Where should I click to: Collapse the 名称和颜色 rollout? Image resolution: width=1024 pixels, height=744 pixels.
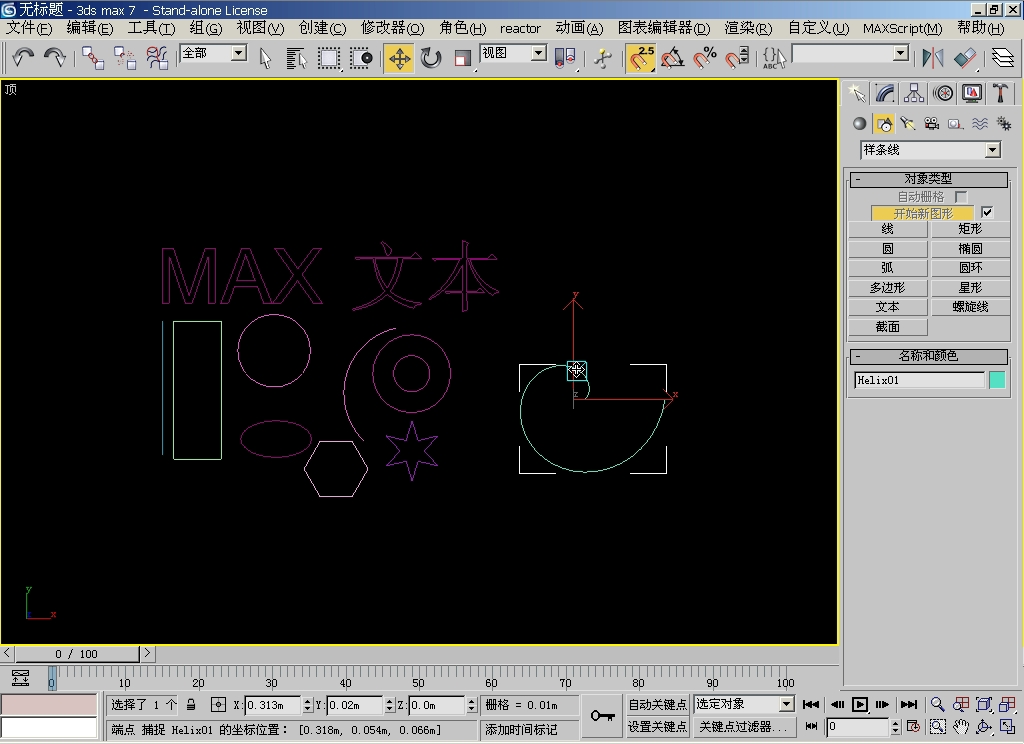[928, 355]
